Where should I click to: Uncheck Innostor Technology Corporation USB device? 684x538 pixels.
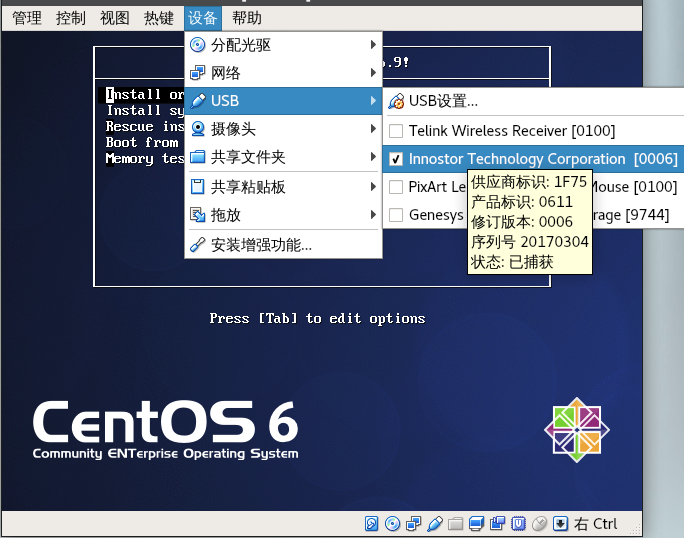[x=396, y=159]
